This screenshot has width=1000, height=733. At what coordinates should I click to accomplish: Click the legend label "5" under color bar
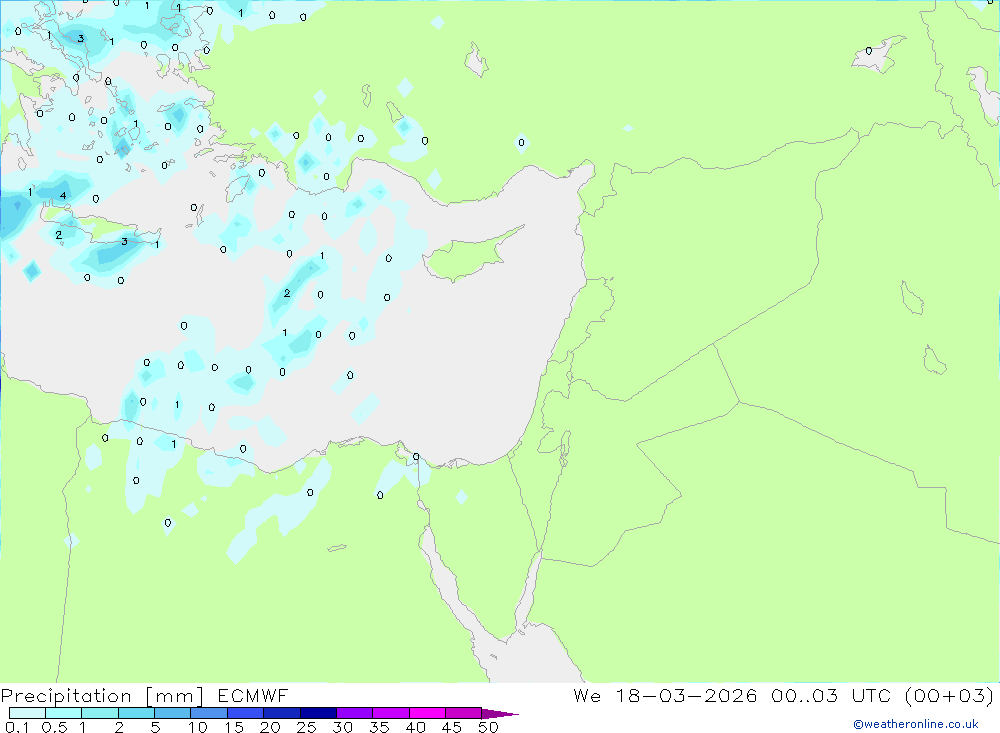coord(155,727)
